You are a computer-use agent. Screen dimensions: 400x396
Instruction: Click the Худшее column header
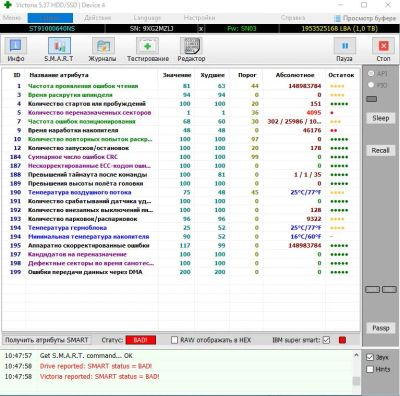[213, 75]
